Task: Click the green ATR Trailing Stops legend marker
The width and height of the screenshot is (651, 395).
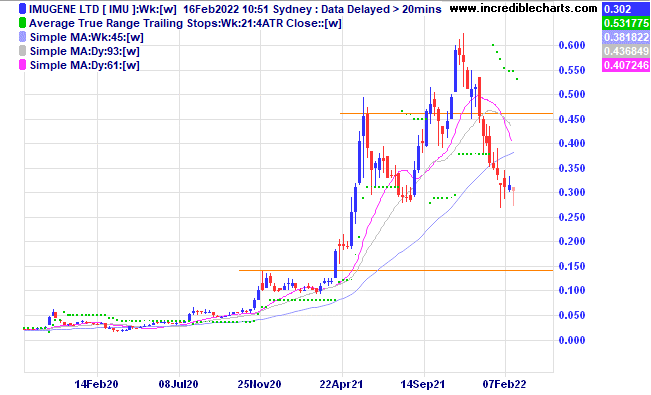Action: [x=22, y=23]
